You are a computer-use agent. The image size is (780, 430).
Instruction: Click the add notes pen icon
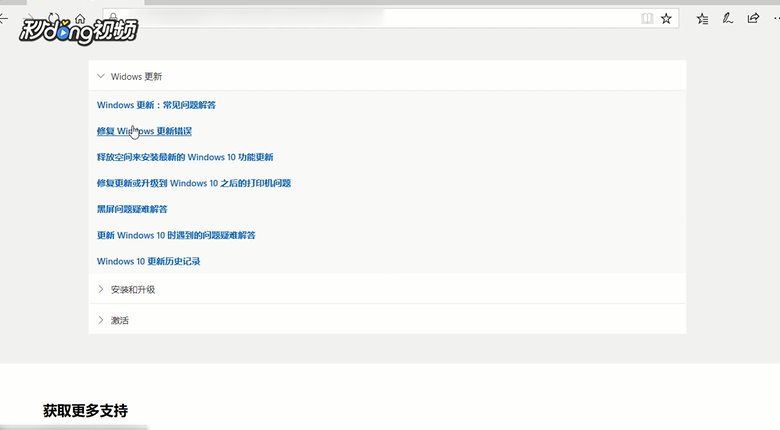[728, 19]
